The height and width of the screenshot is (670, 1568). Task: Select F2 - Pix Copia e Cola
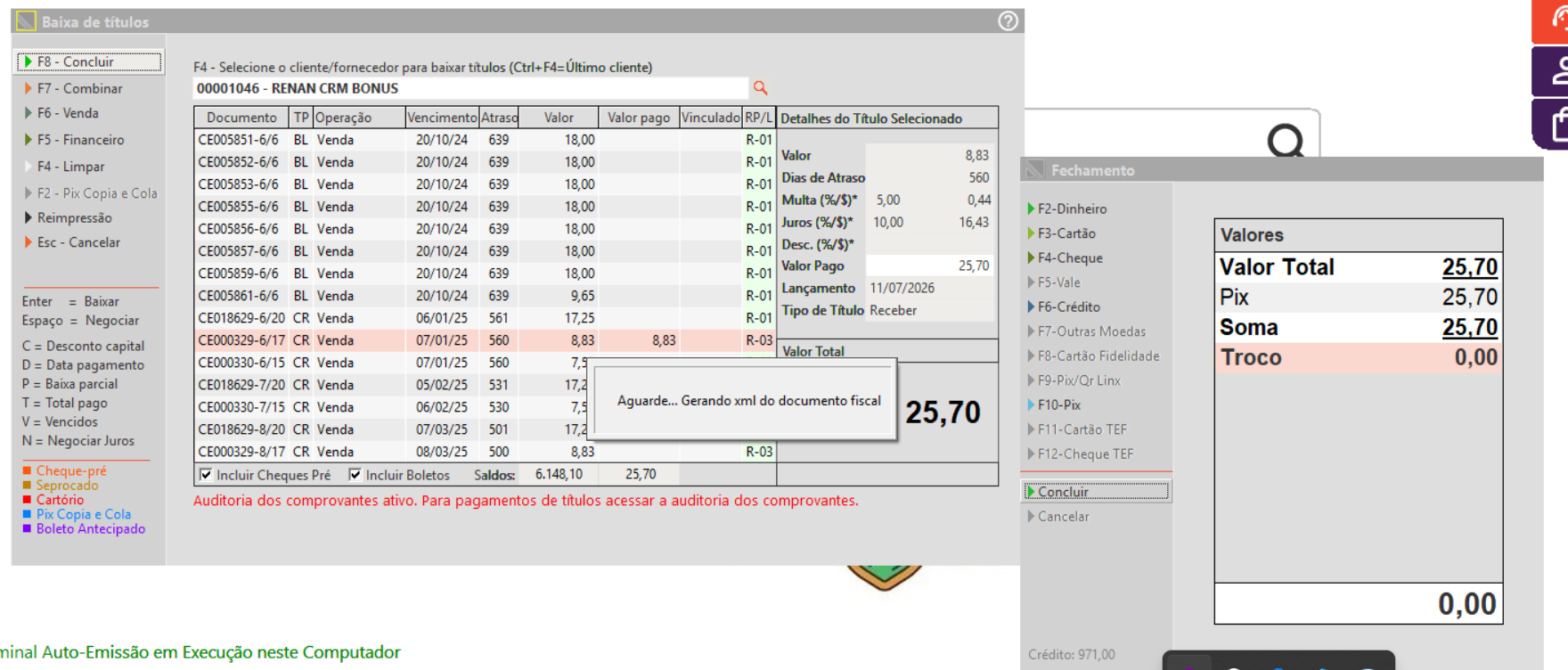point(96,193)
